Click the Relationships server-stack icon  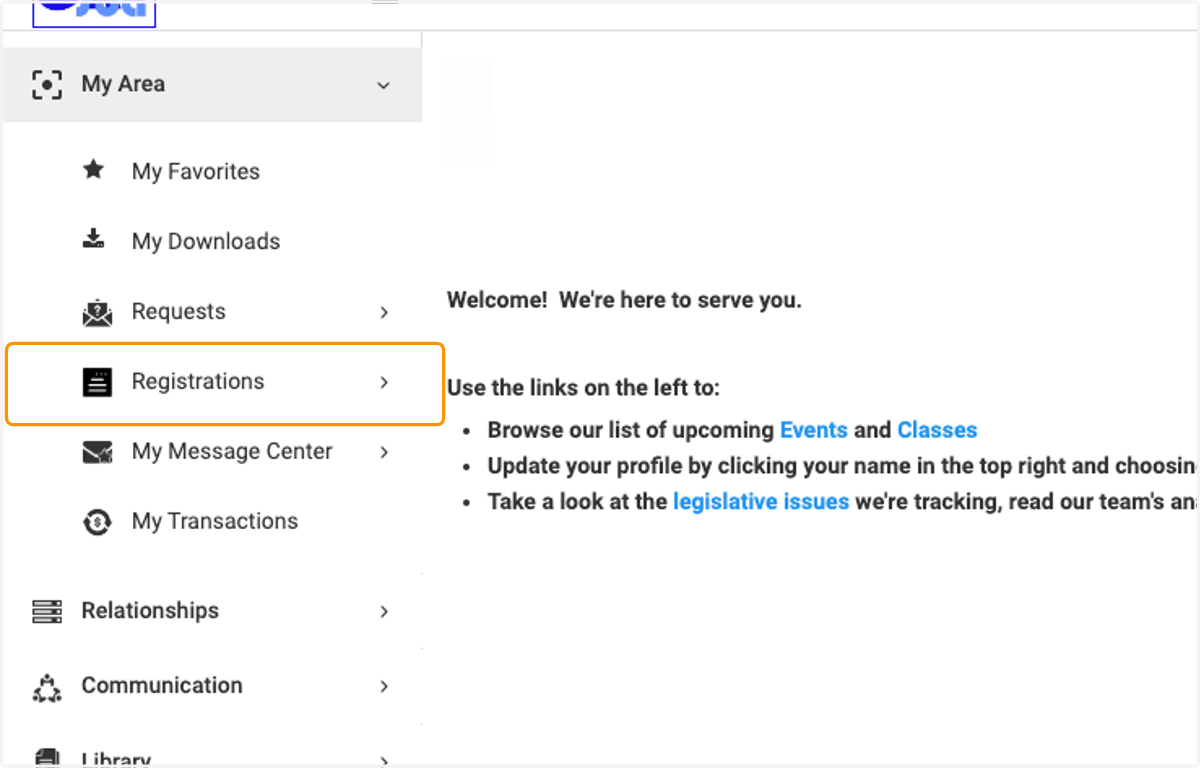tap(47, 611)
